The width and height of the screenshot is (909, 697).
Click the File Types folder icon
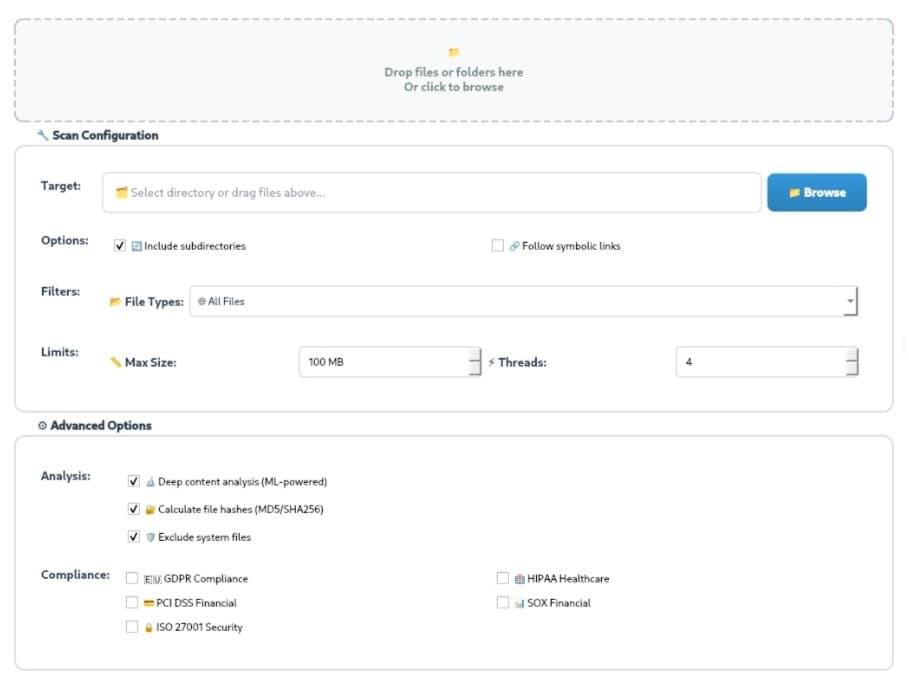[115, 302]
